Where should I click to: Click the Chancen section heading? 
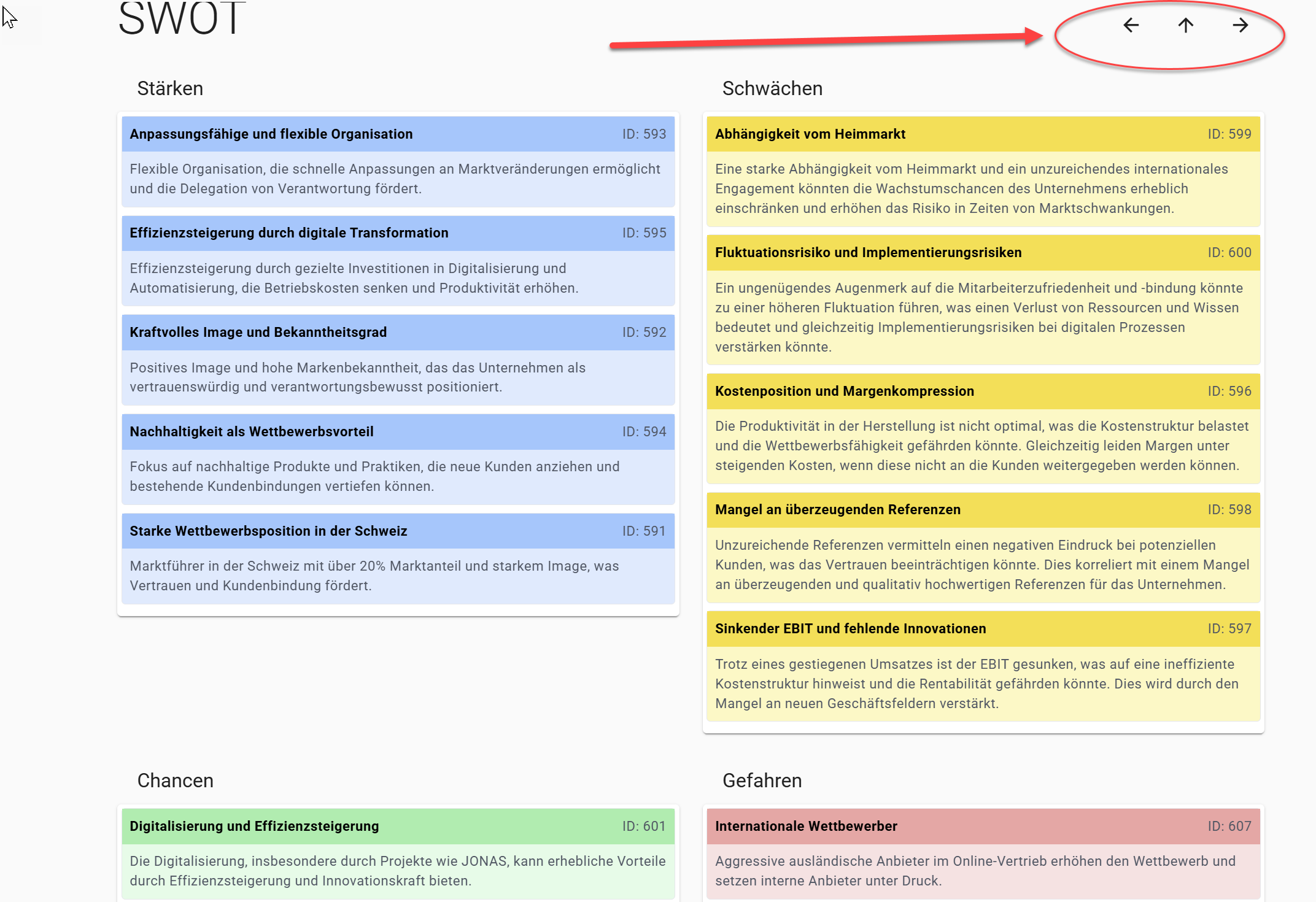point(175,781)
